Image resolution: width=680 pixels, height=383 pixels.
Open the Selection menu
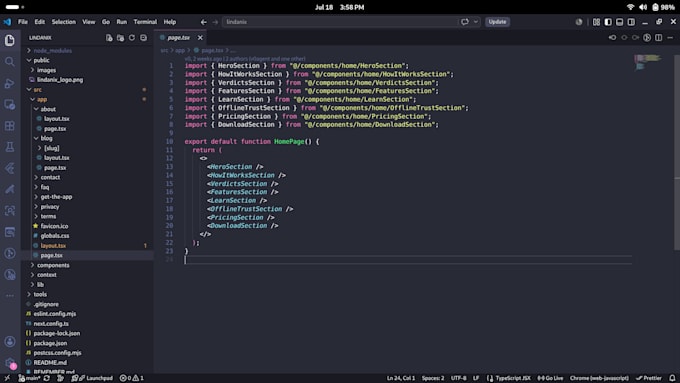[x=64, y=22]
